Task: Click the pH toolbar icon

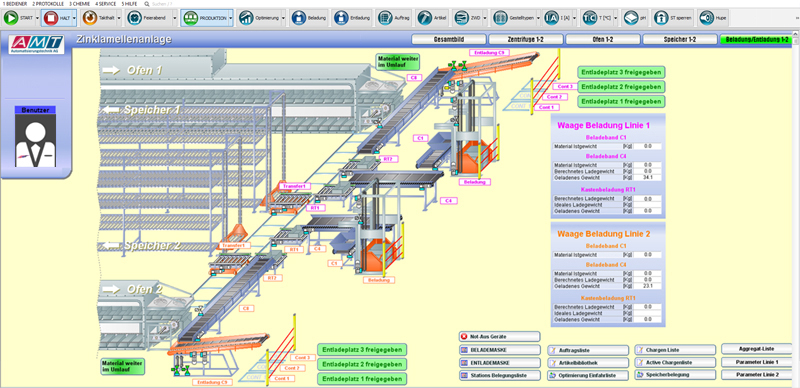Action: tap(631, 18)
